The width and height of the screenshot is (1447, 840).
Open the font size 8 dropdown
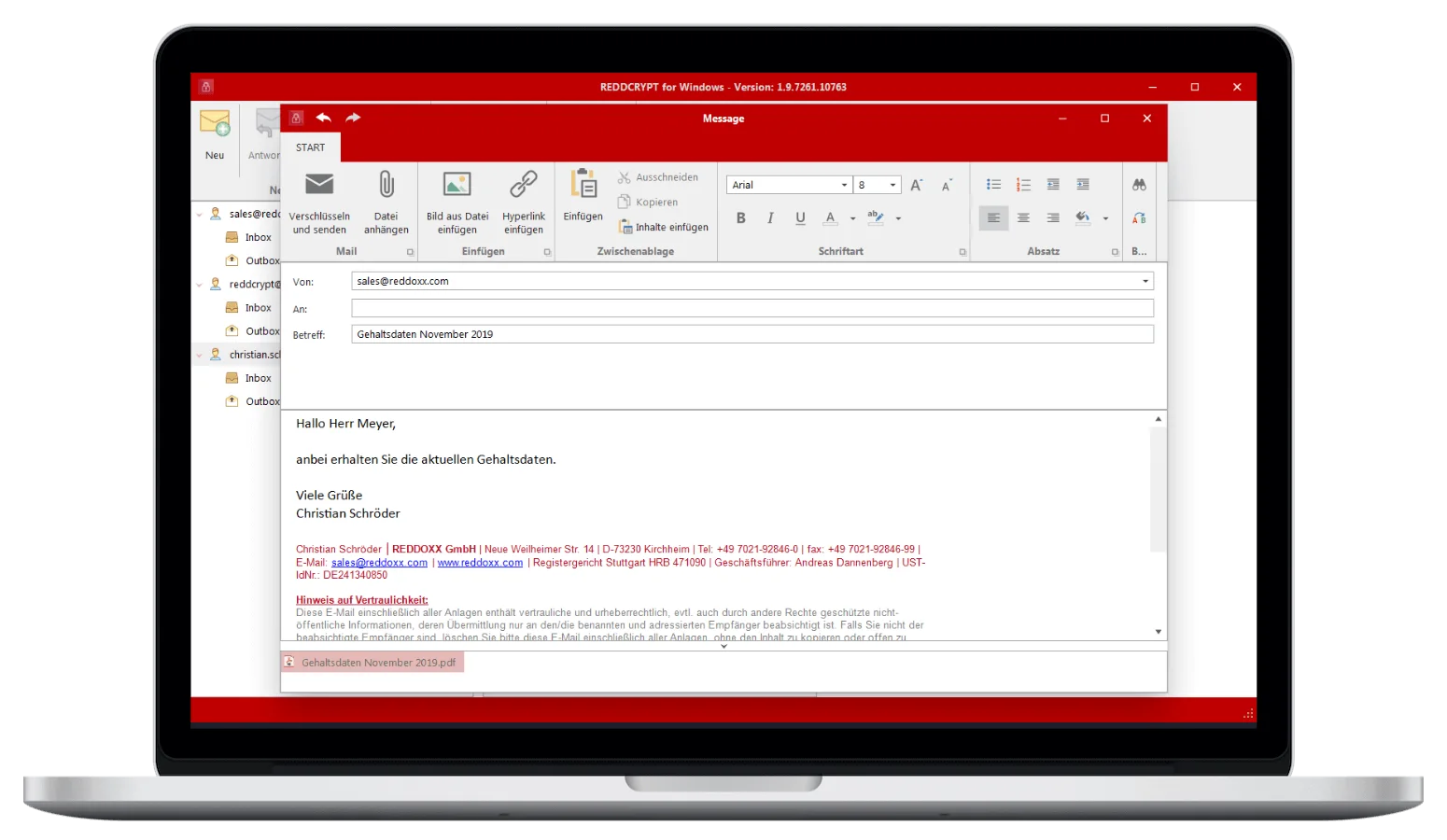coord(892,185)
